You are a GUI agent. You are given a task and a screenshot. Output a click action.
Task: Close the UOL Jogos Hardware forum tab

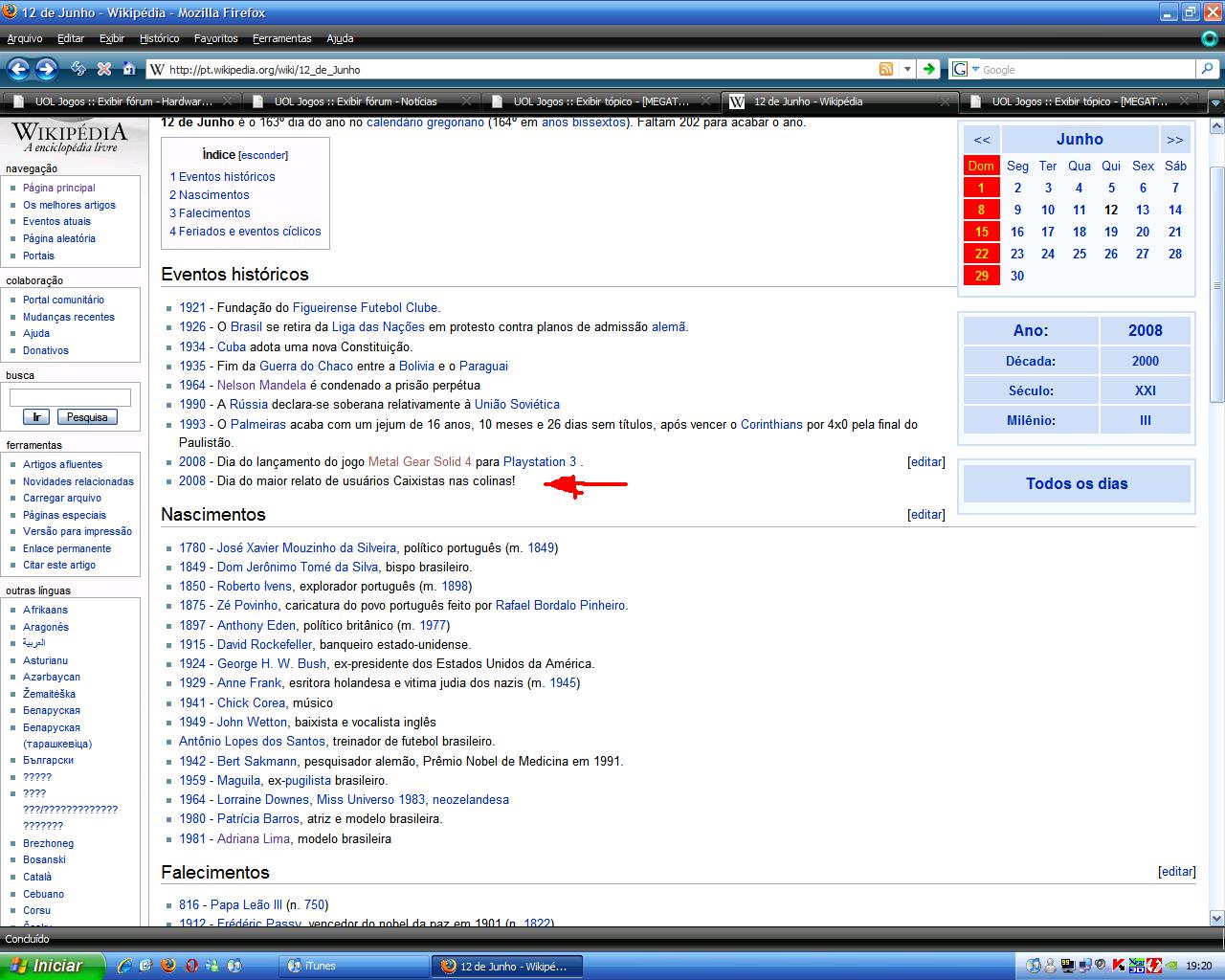click(227, 101)
